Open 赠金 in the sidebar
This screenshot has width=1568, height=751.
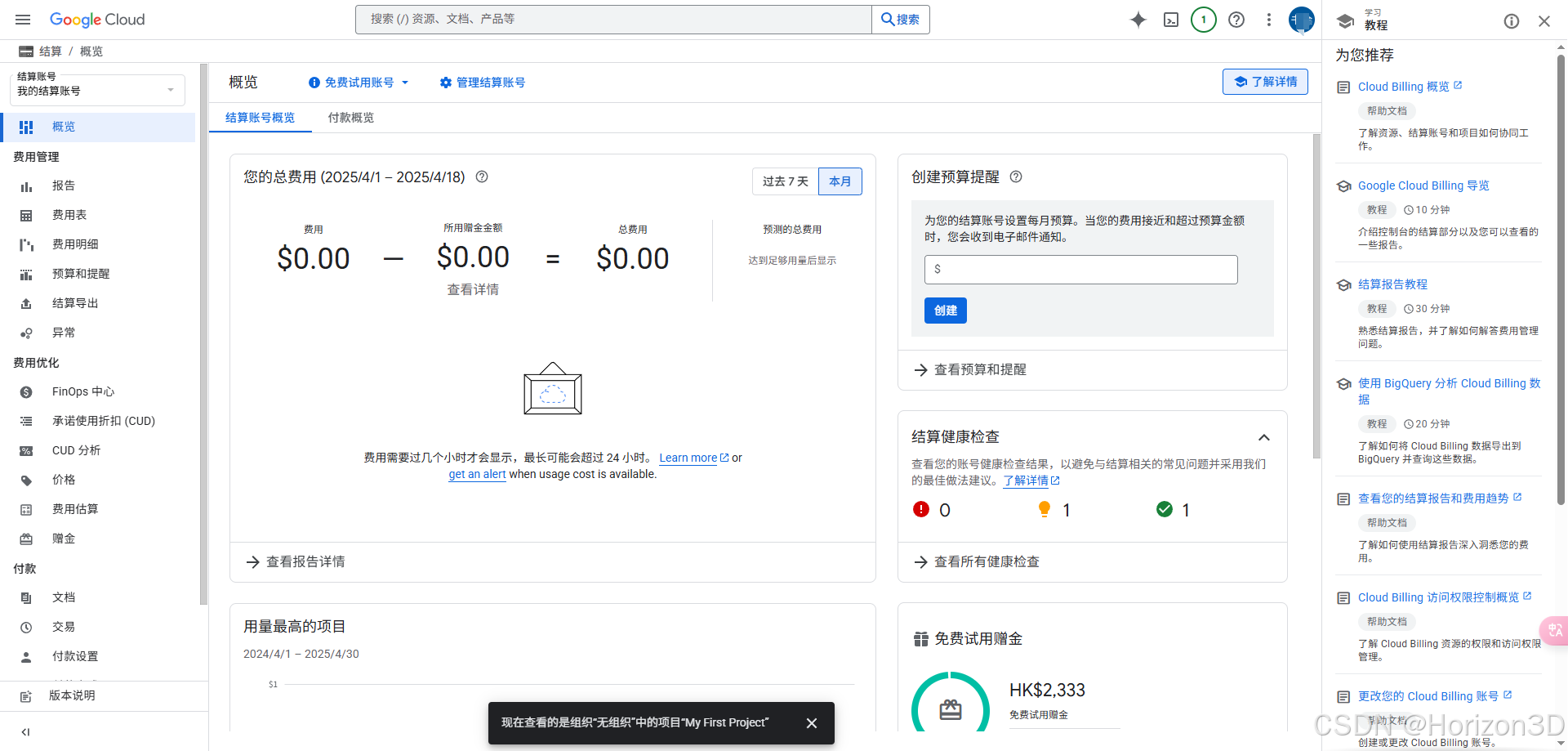[x=98, y=539]
